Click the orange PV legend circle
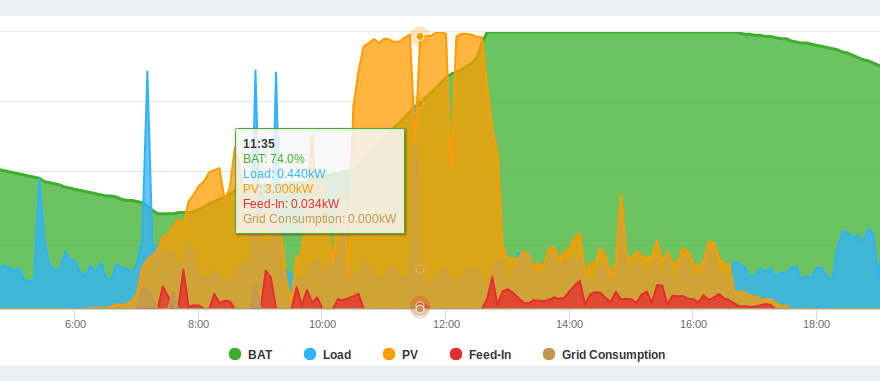 [x=389, y=354]
